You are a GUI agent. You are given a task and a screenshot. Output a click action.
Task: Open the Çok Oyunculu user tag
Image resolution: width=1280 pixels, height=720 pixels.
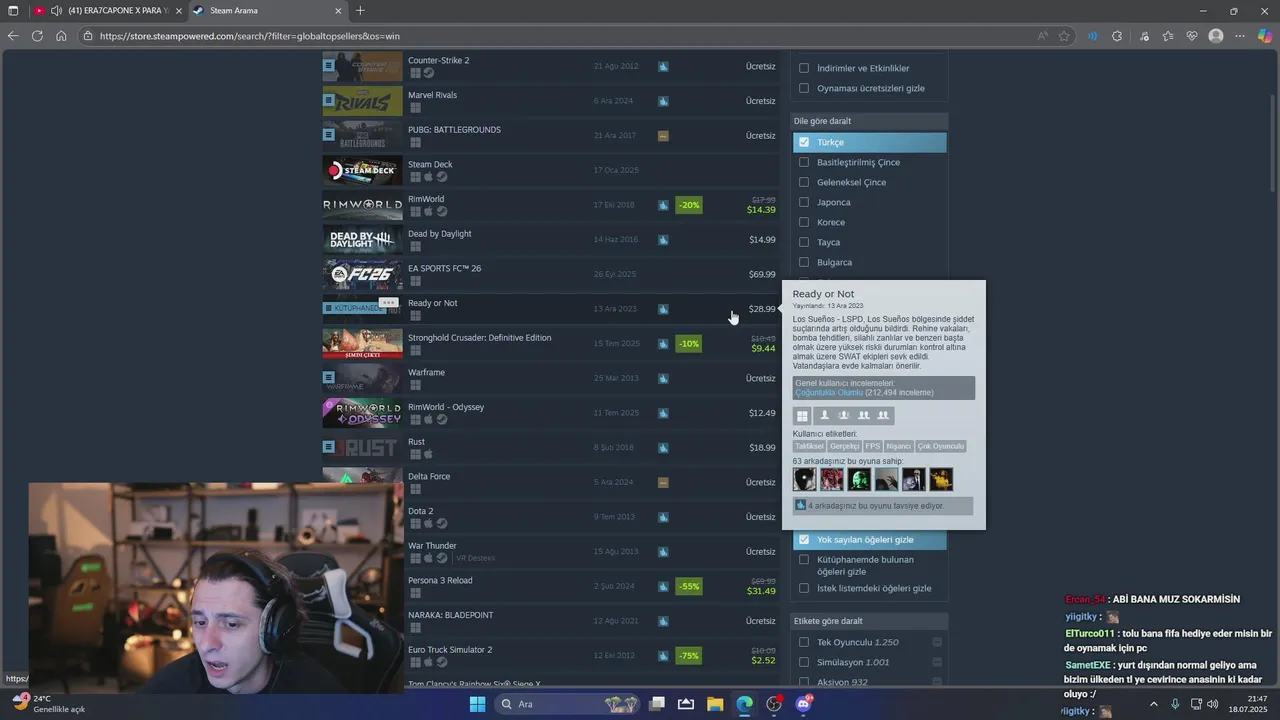[x=941, y=446]
